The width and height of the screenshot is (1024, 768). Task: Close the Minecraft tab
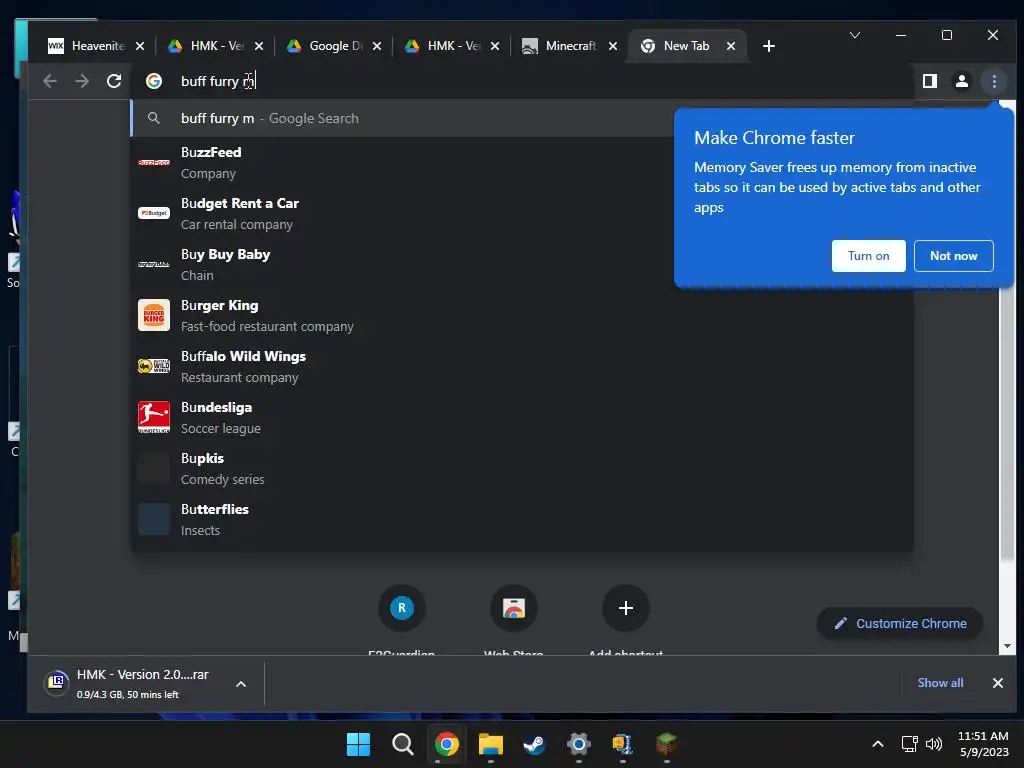click(x=613, y=46)
